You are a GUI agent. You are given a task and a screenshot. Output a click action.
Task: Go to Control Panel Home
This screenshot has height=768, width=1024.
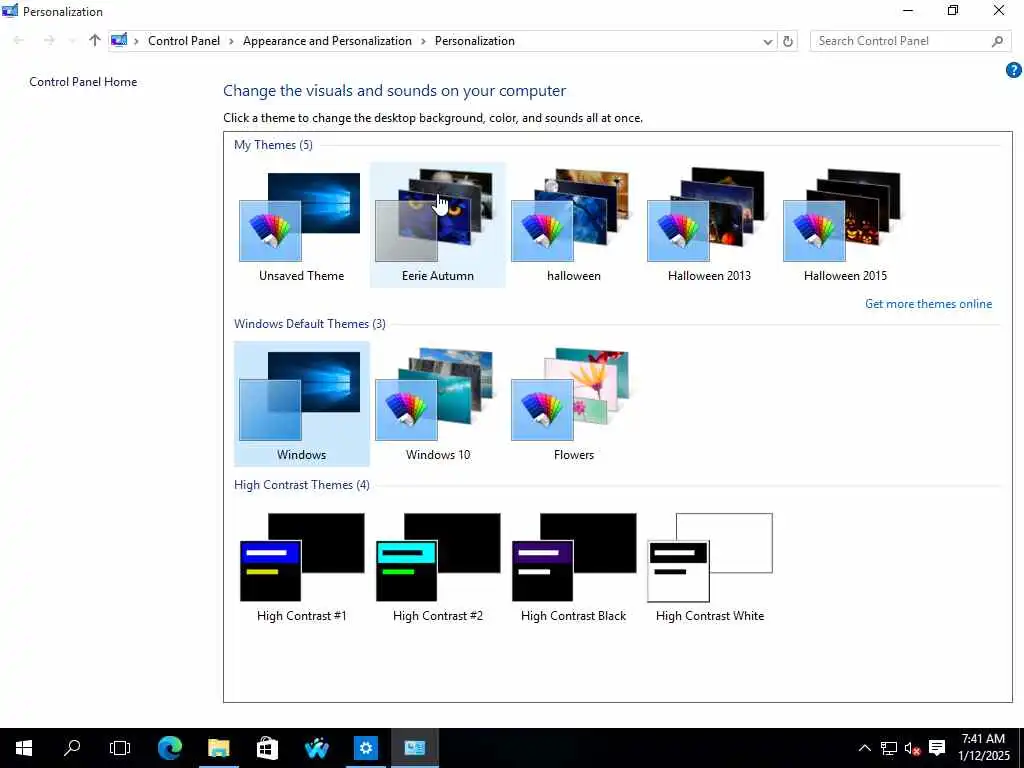(83, 82)
